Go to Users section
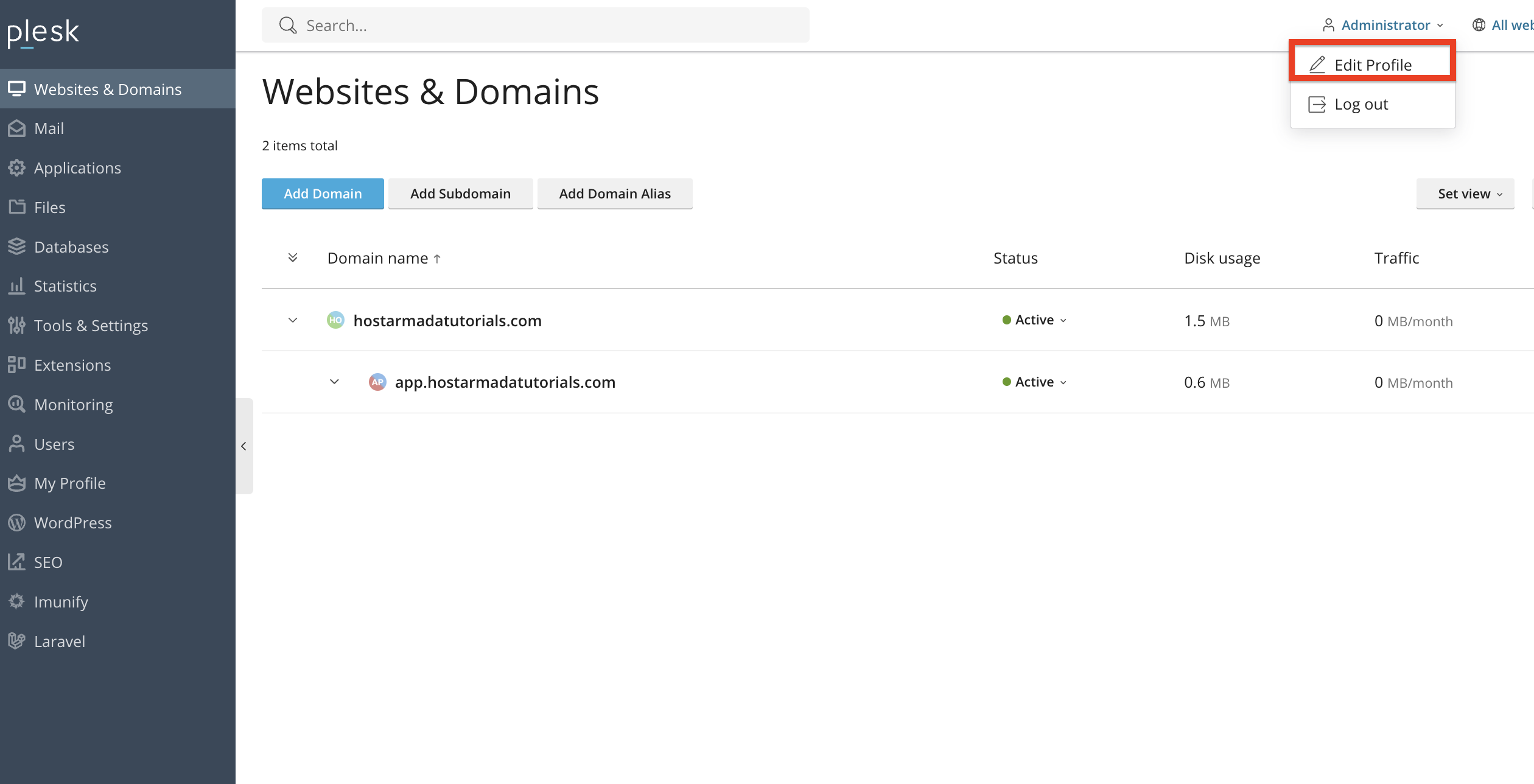1534x784 pixels. [117, 444]
